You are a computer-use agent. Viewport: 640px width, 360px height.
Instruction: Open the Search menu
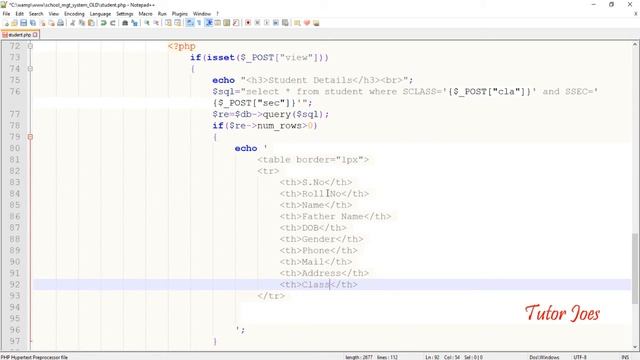(36, 13)
